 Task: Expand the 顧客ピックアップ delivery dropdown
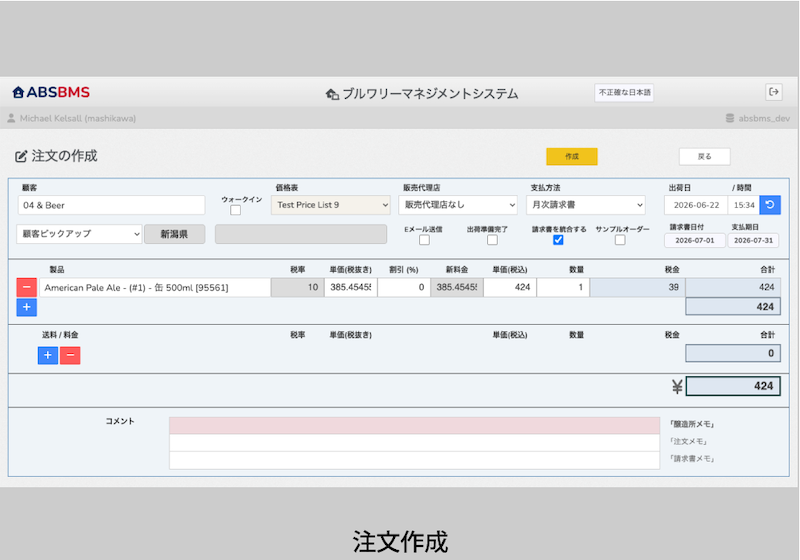tap(79, 234)
